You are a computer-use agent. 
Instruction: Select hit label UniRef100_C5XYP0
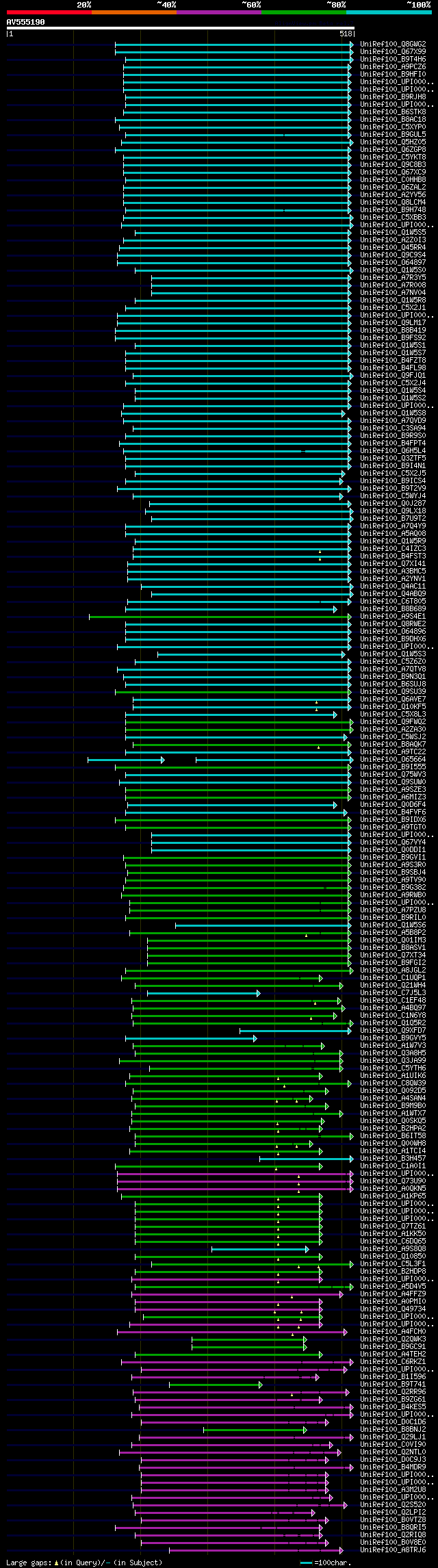coord(393,127)
